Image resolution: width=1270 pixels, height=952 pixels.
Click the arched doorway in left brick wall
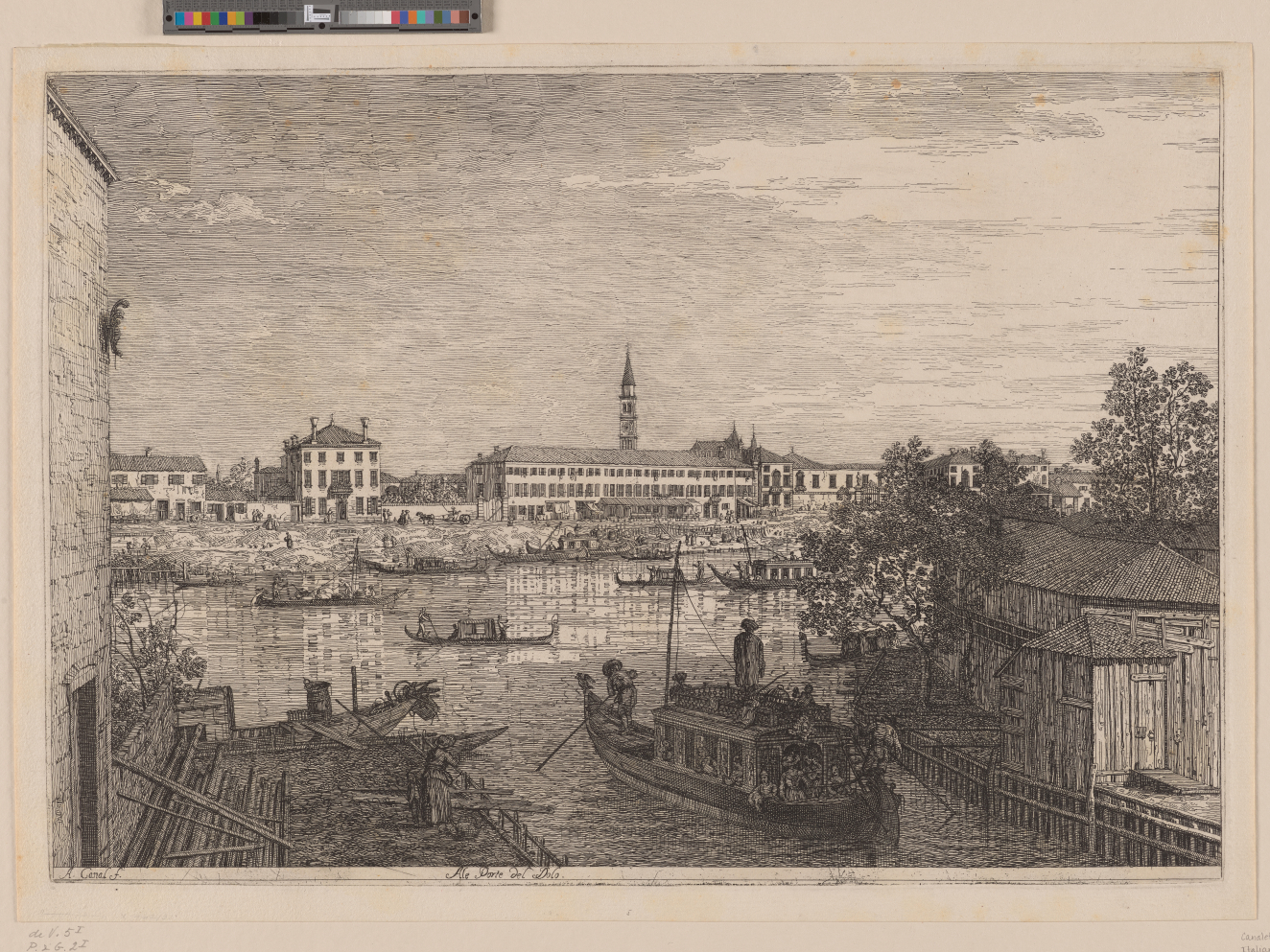pyautogui.click(x=86, y=767)
